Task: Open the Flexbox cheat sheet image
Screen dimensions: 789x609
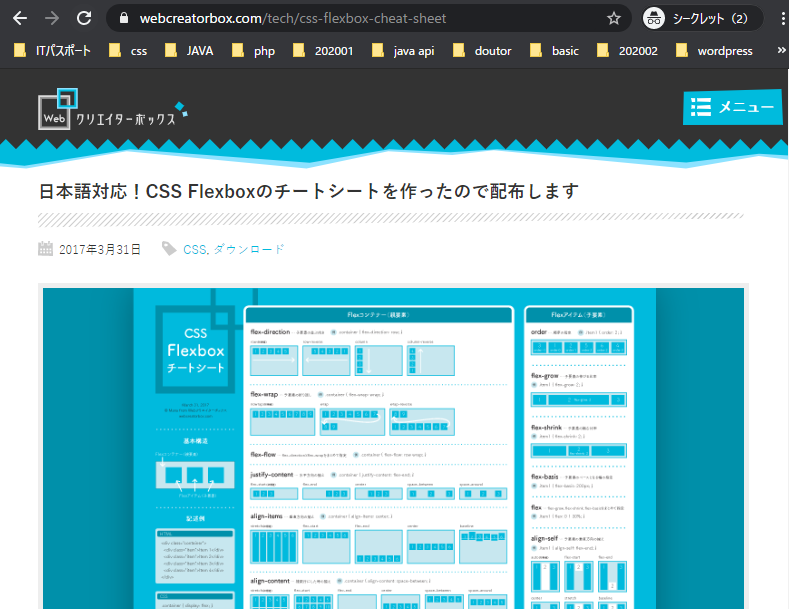Action: point(393,448)
